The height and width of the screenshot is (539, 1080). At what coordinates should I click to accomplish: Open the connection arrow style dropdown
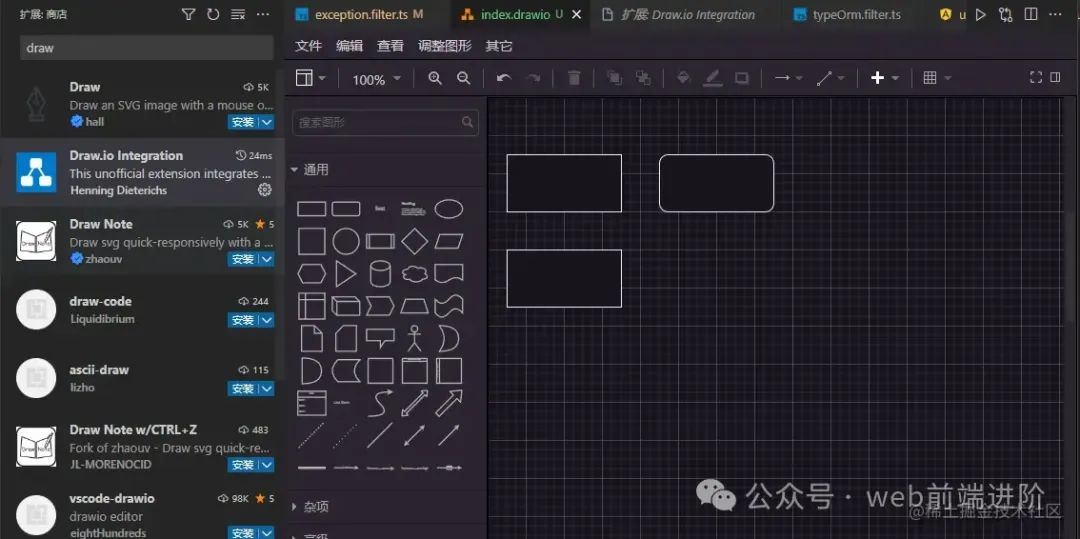(789, 78)
